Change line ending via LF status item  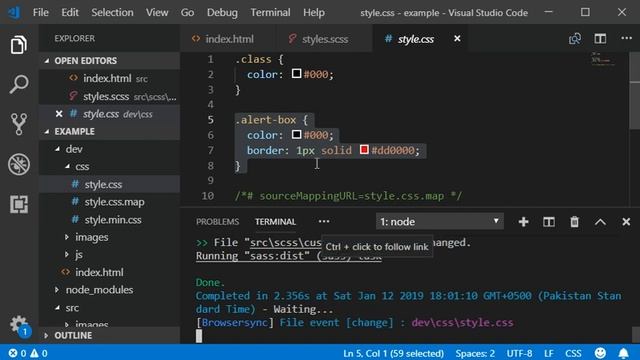pos(549,353)
